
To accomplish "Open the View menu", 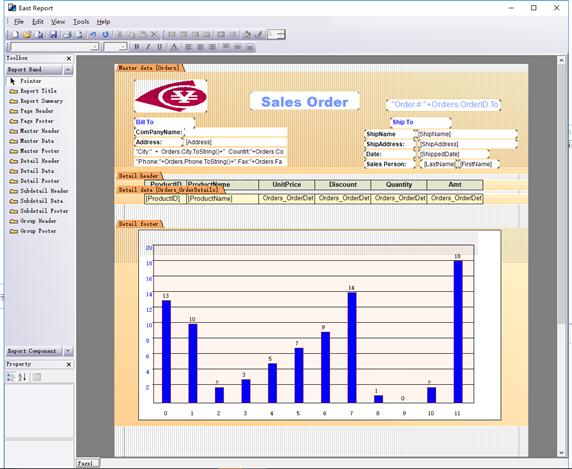I will click(58, 22).
